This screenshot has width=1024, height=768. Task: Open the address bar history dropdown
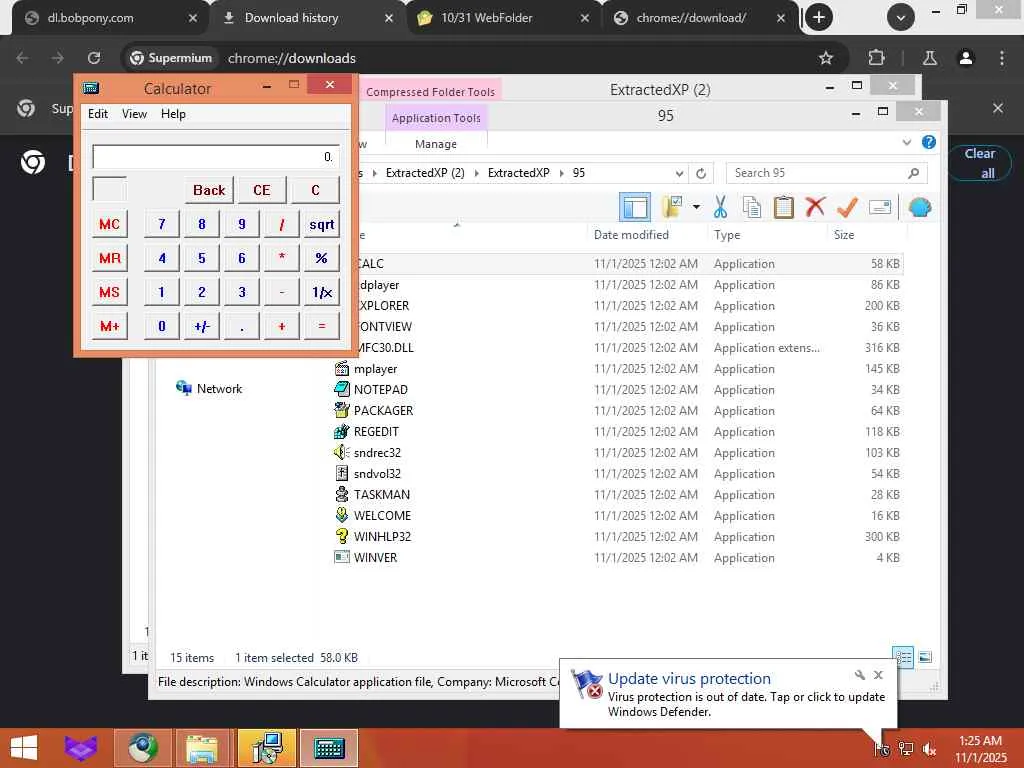point(679,173)
